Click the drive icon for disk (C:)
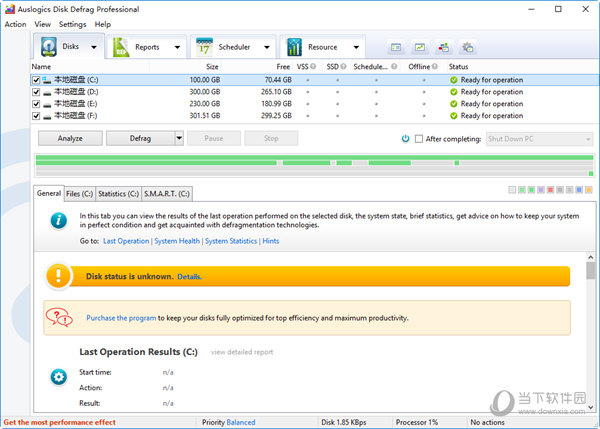The width and height of the screenshot is (600, 429). [x=47, y=80]
